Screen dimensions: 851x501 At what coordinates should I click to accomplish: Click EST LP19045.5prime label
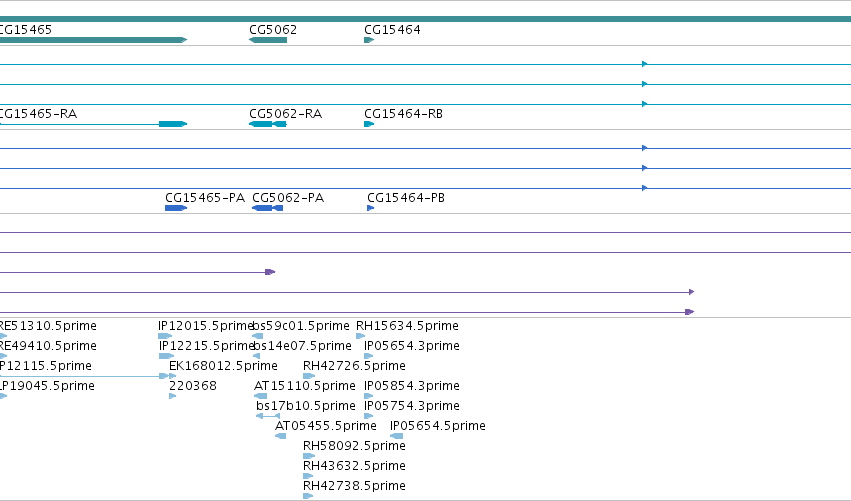point(47,386)
